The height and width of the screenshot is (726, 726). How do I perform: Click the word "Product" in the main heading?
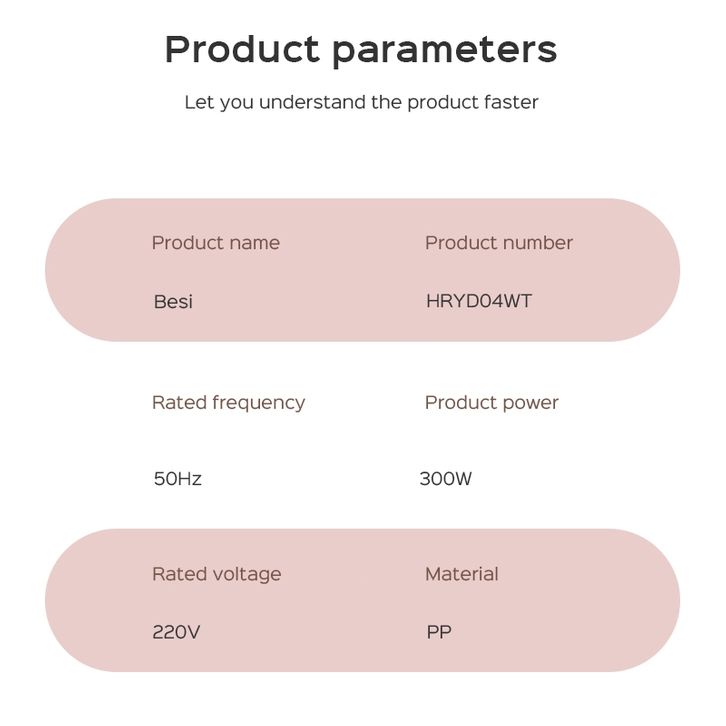(x=242, y=48)
